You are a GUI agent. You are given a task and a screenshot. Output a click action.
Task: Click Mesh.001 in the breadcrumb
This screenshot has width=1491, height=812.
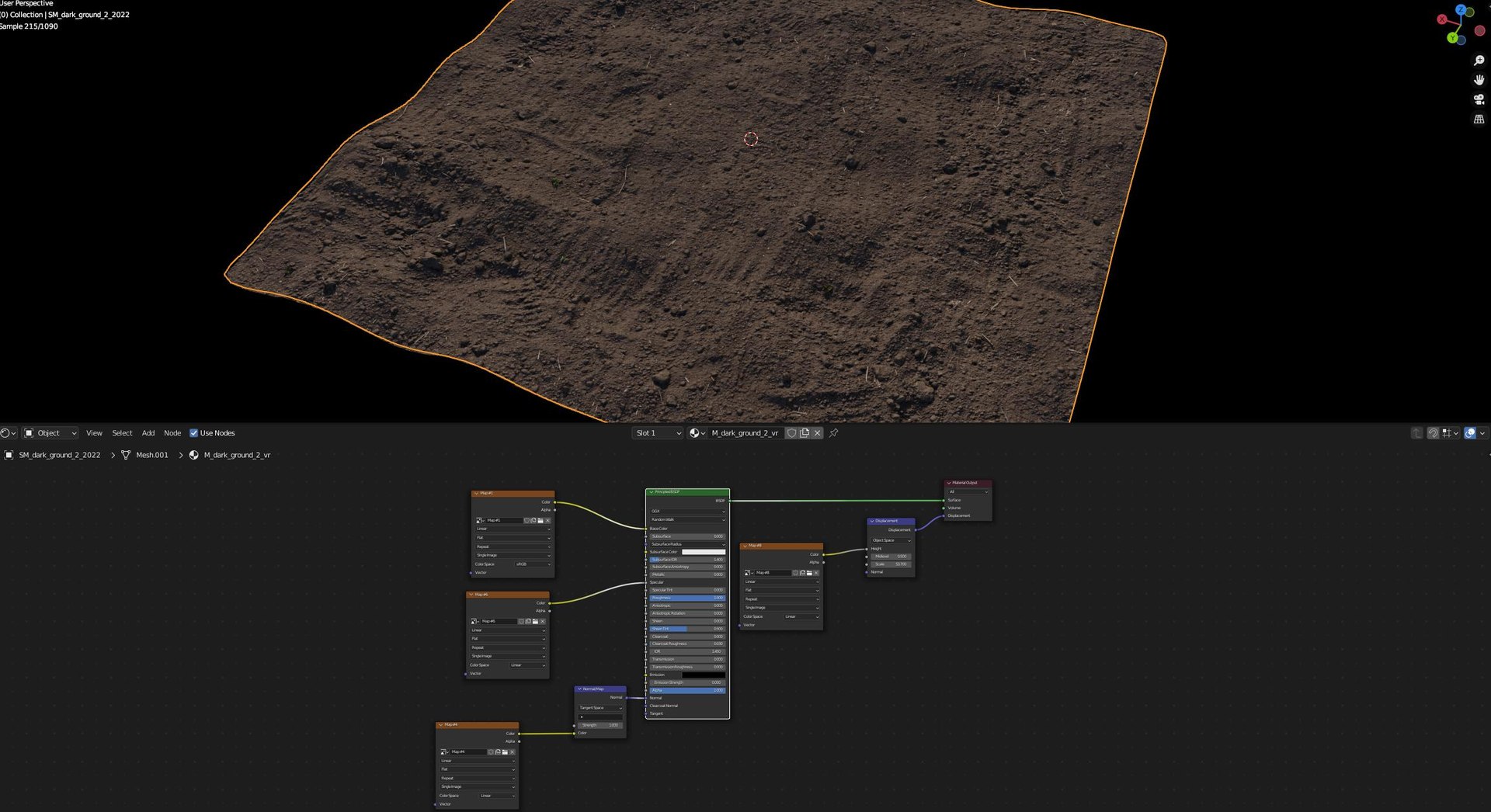[x=152, y=455]
